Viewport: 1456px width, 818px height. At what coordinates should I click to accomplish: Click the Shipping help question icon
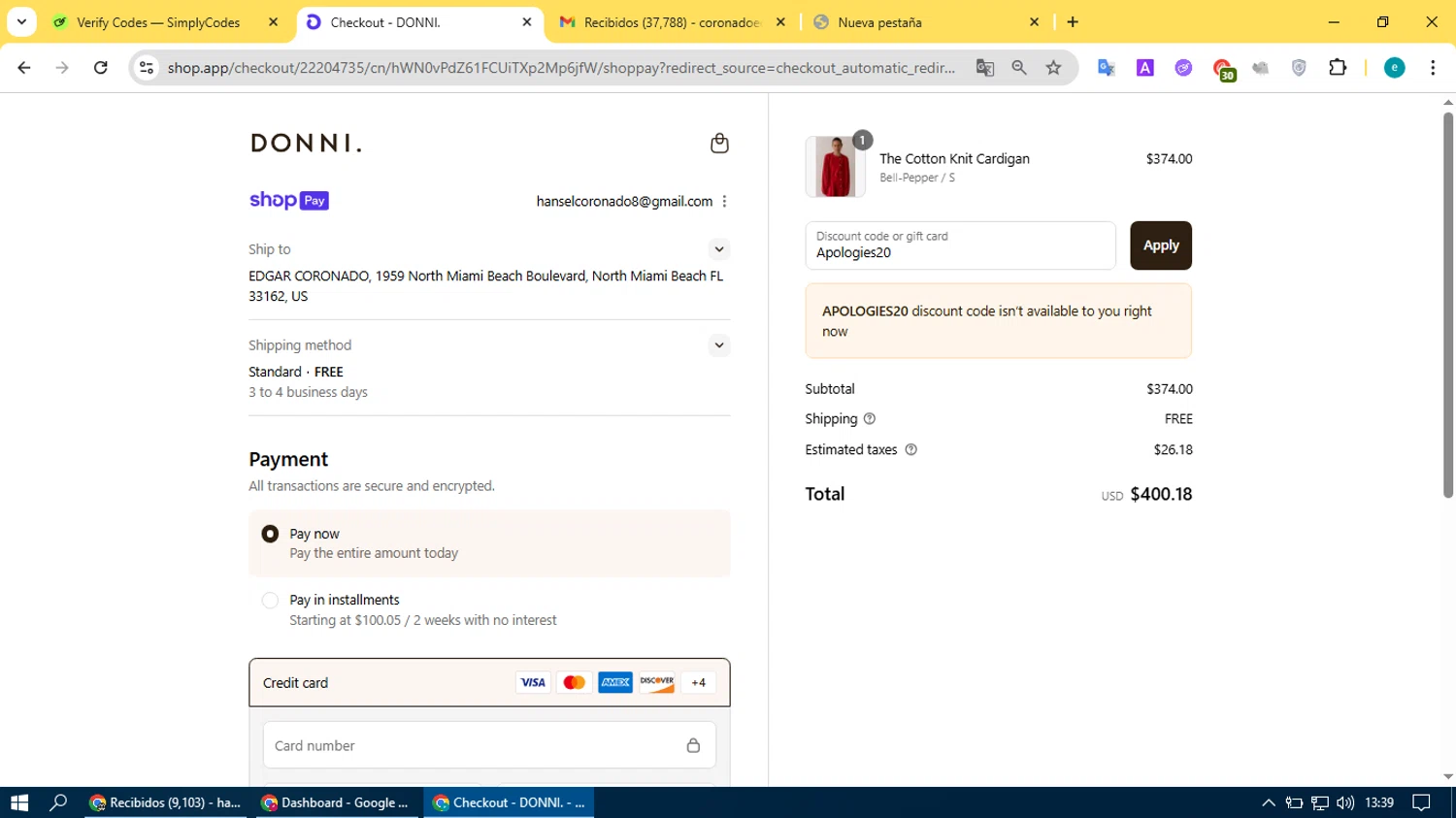click(x=870, y=419)
